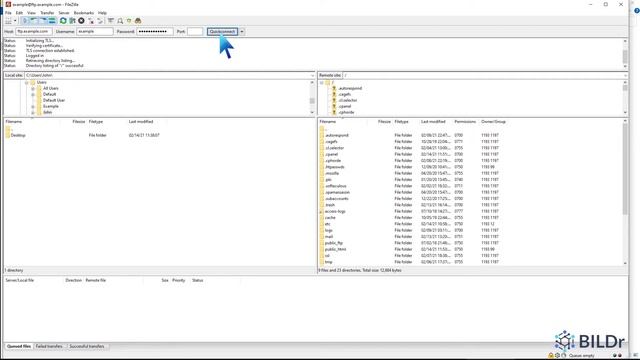Open the File menu
640x360 pixels.
tap(8, 13)
